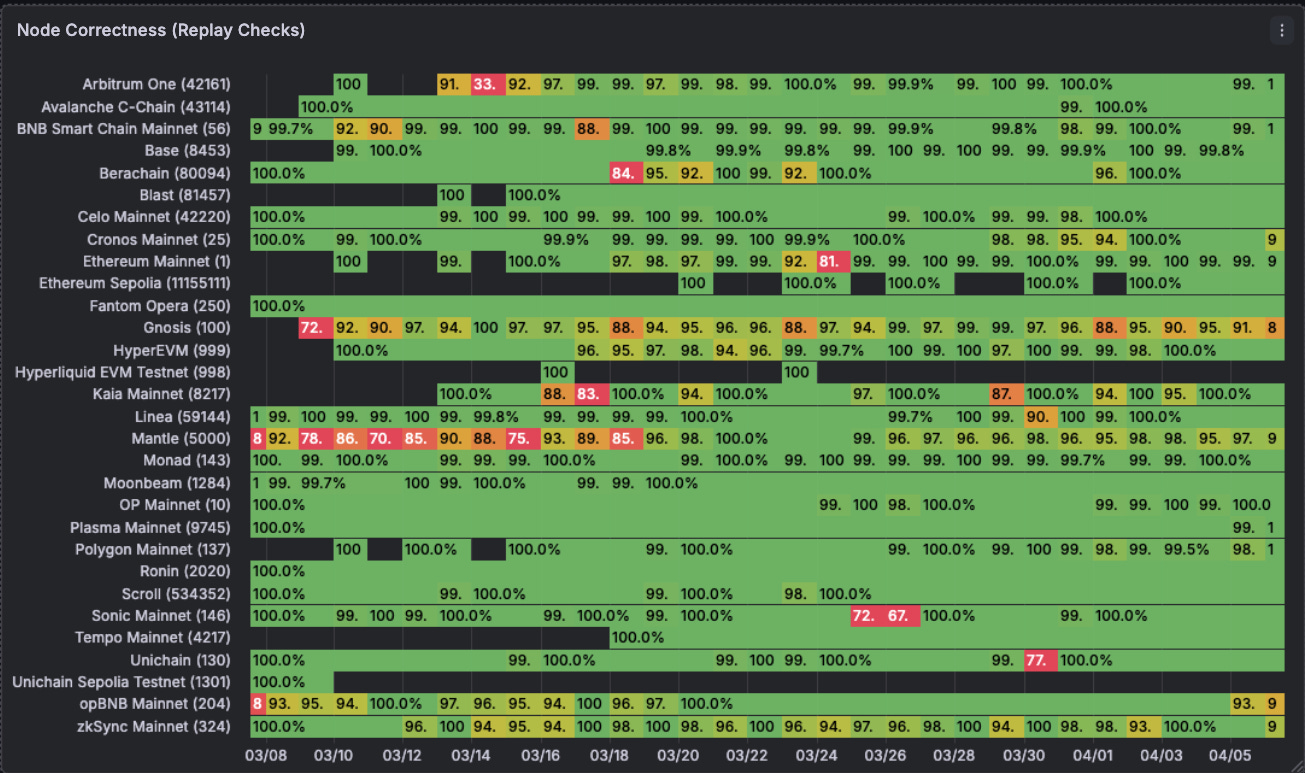The image size is (1305, 773).
Task: Select the Unichain (130) row label
Action: 181,660
